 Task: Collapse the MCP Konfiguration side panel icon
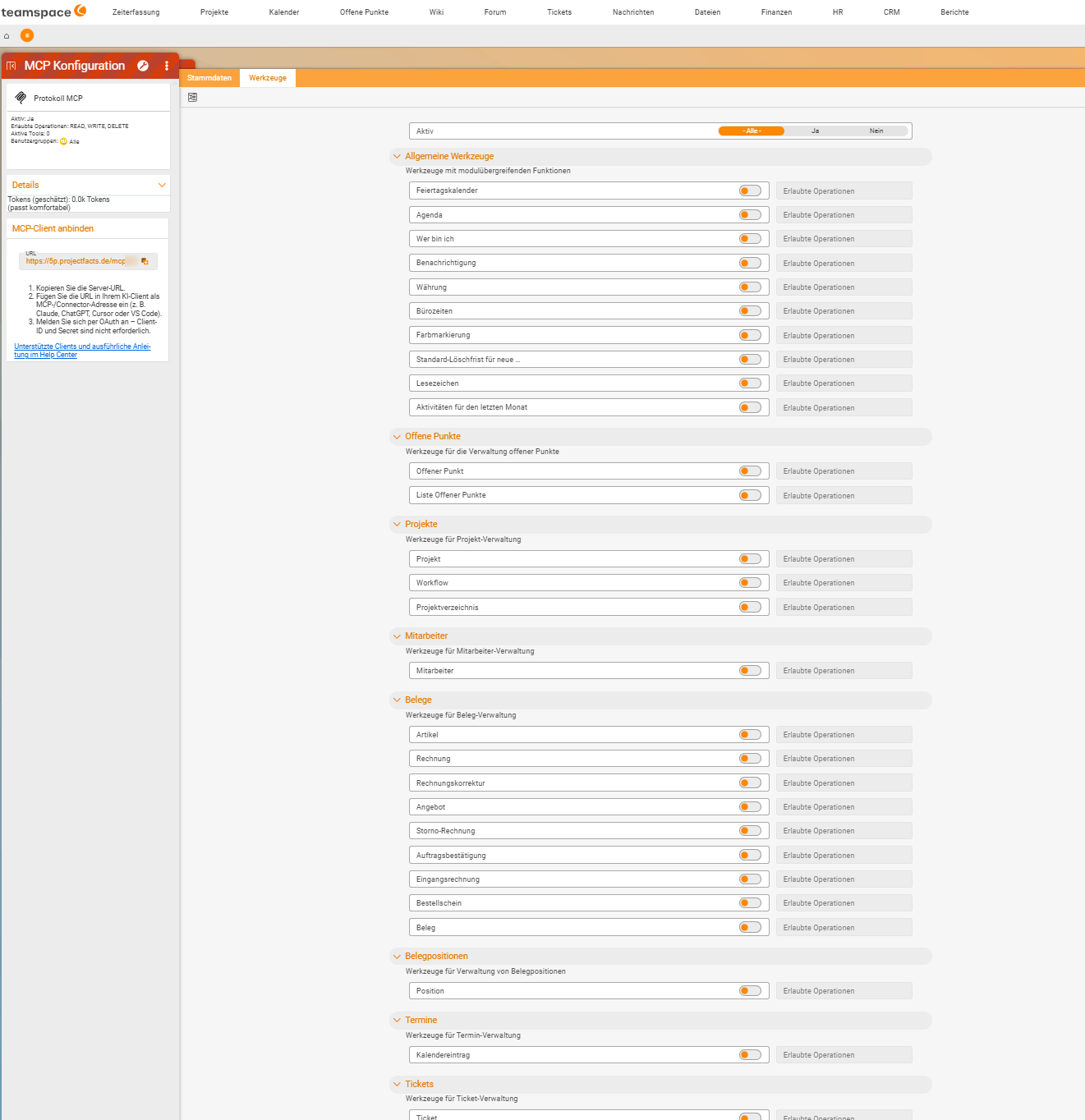tap(11, 66)
